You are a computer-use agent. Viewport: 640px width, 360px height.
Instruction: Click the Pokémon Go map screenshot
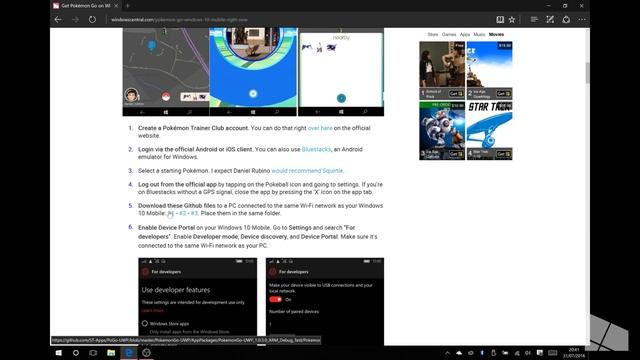point(166,72)
